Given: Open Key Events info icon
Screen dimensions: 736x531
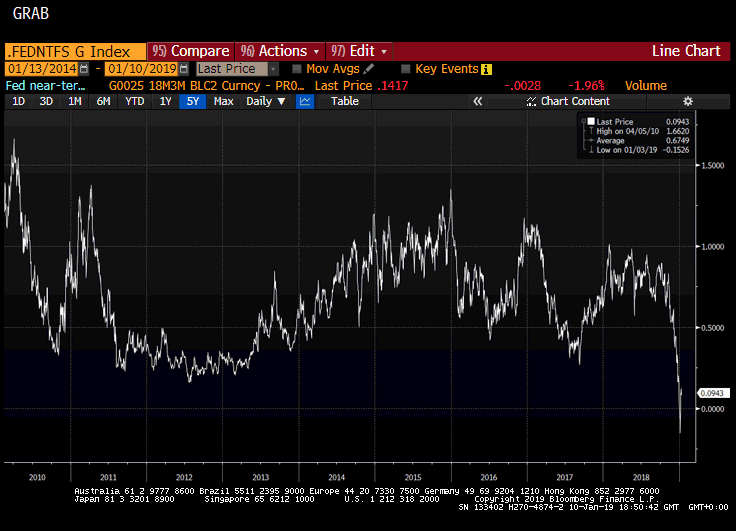Looking at the screenshot, I should (486, 69).
